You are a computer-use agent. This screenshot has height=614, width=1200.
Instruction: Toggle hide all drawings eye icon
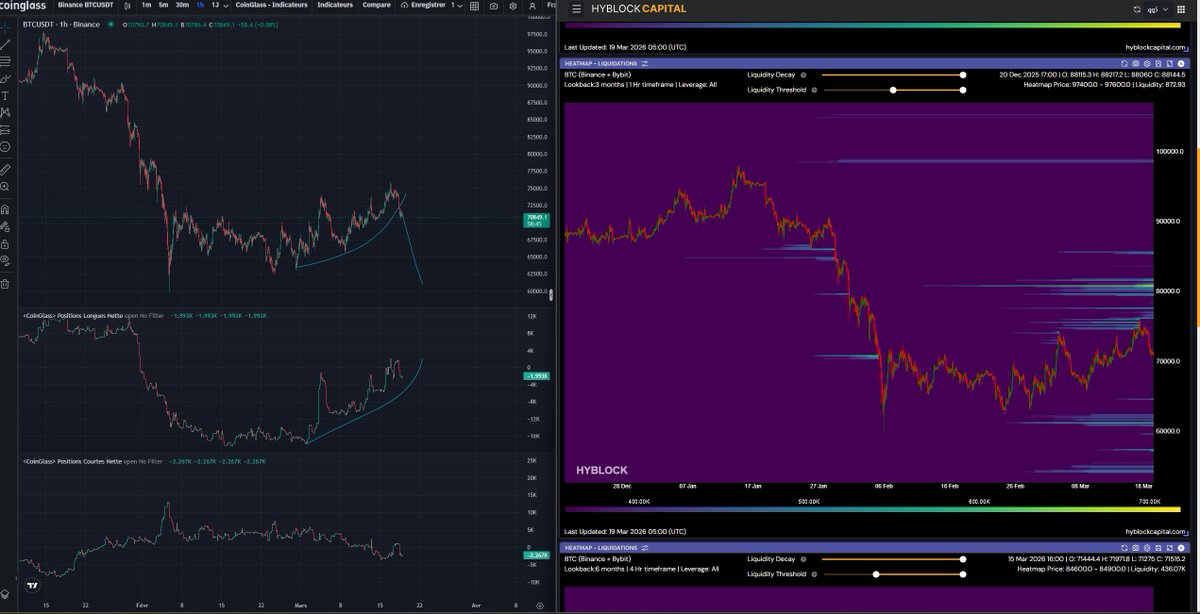click(x=6, y=260)
